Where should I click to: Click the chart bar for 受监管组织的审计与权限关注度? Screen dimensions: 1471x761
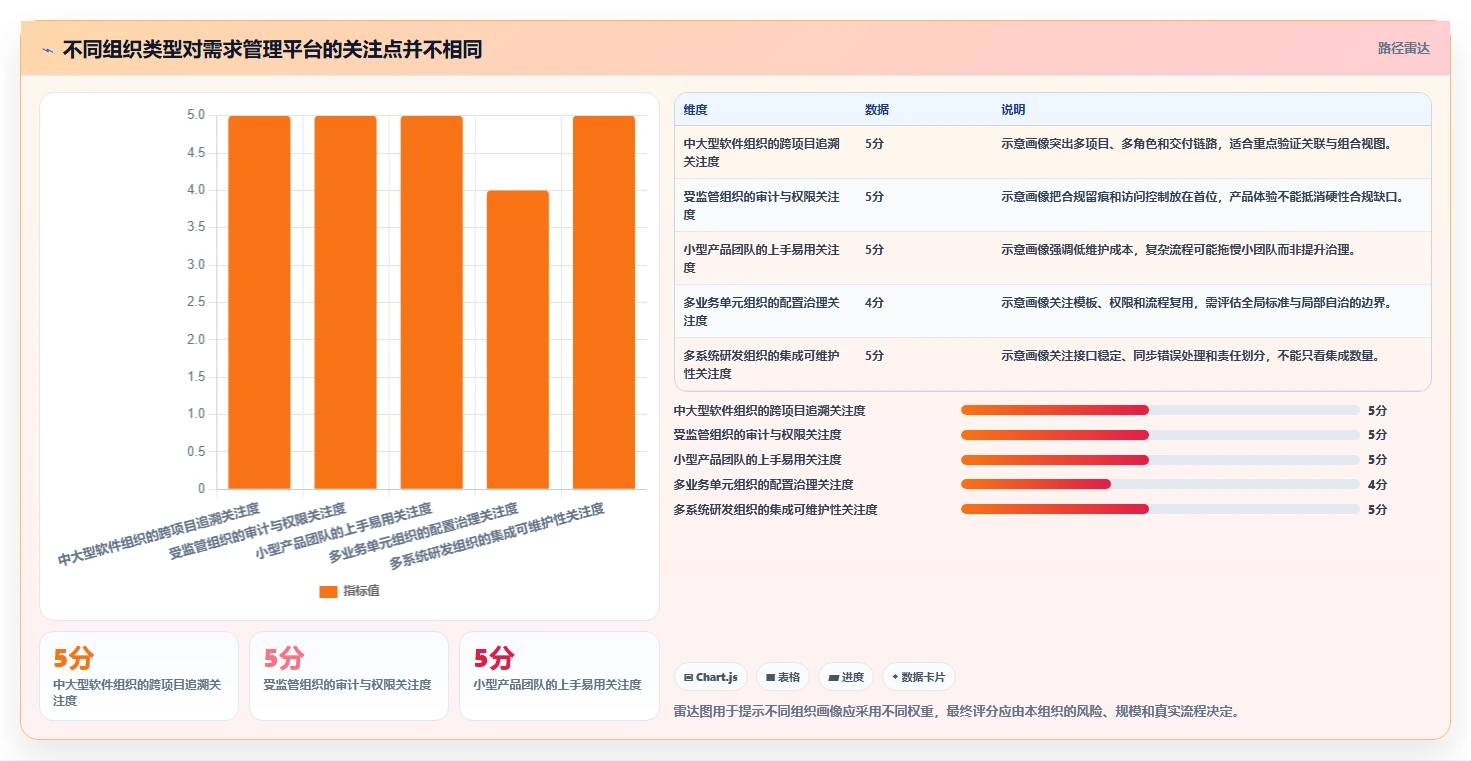pos(345,302)
